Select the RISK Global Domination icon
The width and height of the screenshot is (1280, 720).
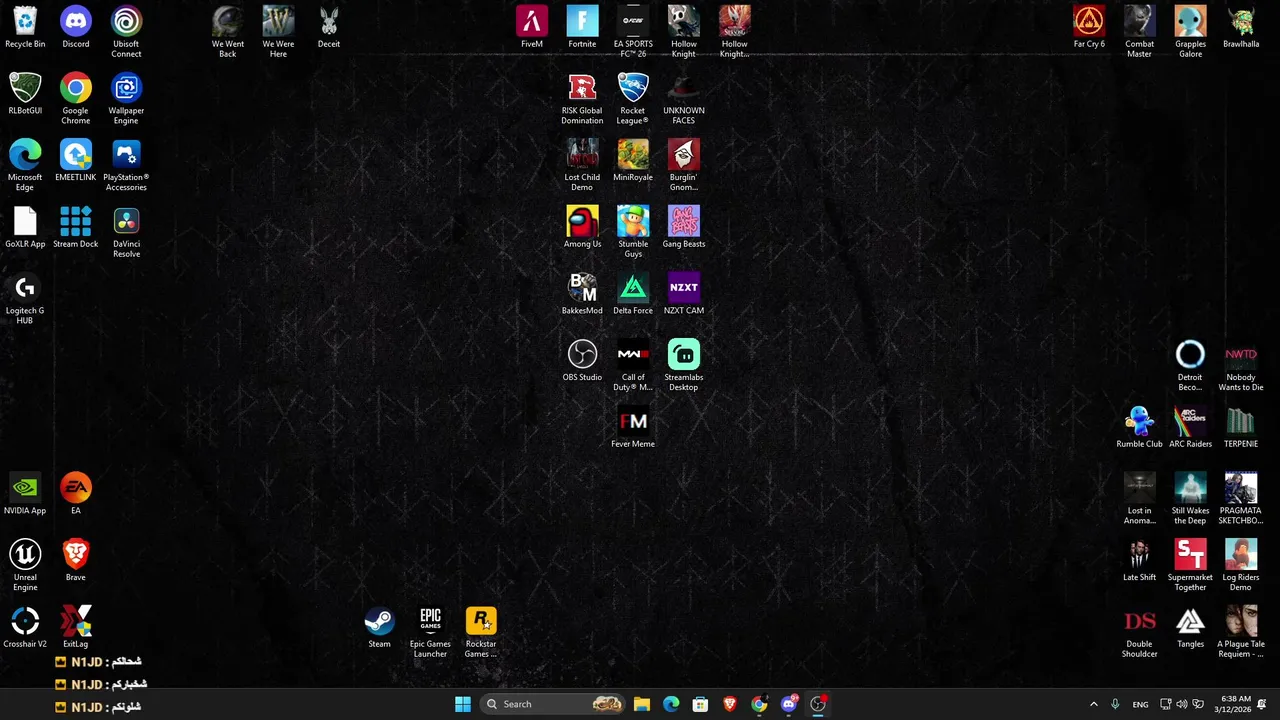pos(582,99)
